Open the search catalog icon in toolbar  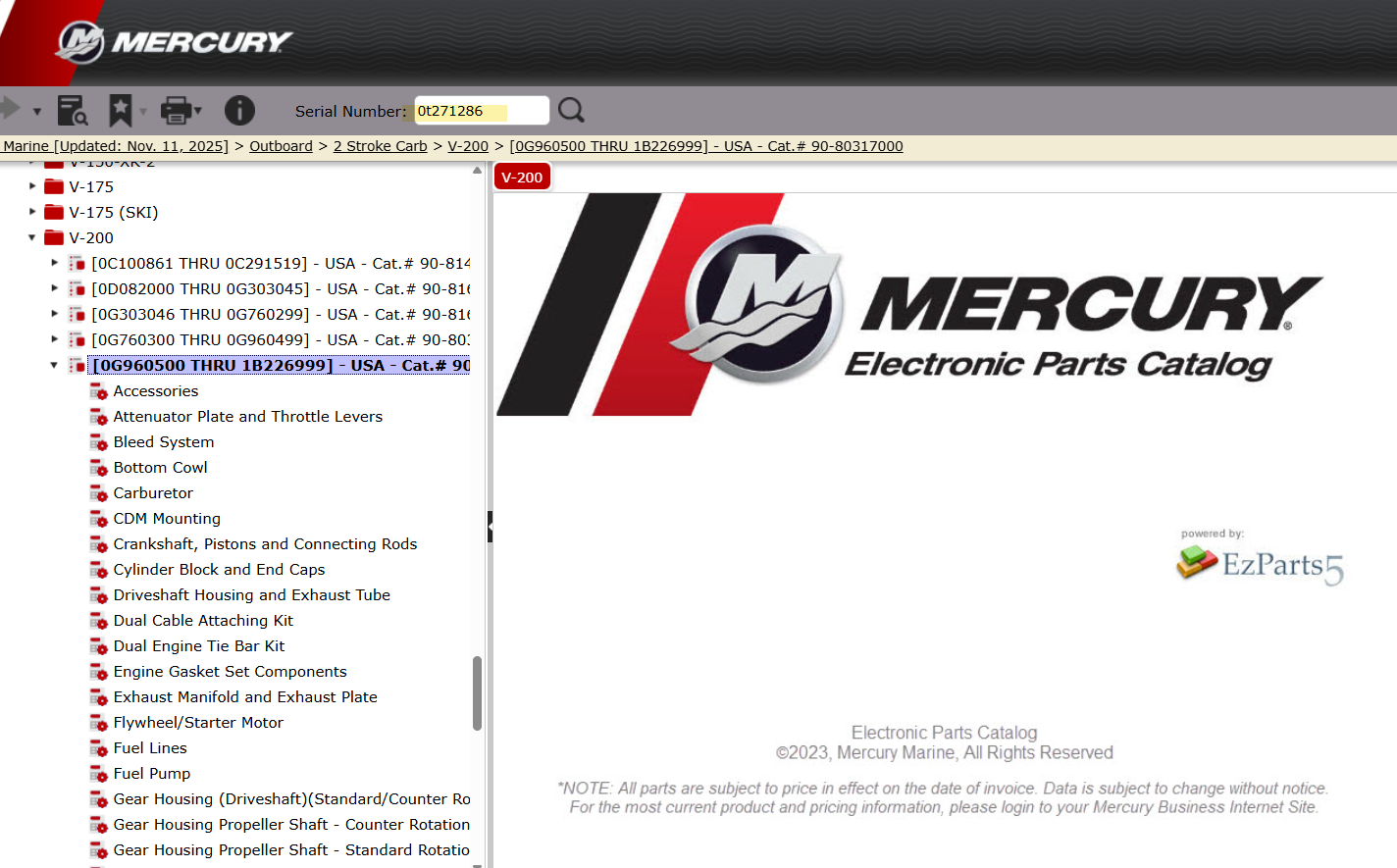(73, 111)
